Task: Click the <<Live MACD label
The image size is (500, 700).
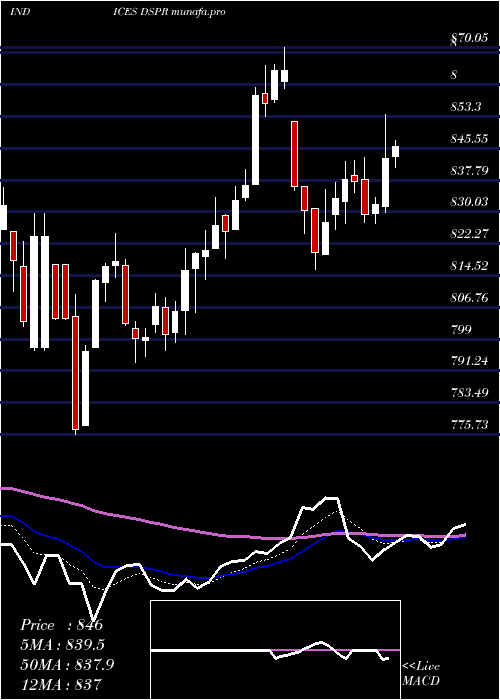Action: click(421, 674)
